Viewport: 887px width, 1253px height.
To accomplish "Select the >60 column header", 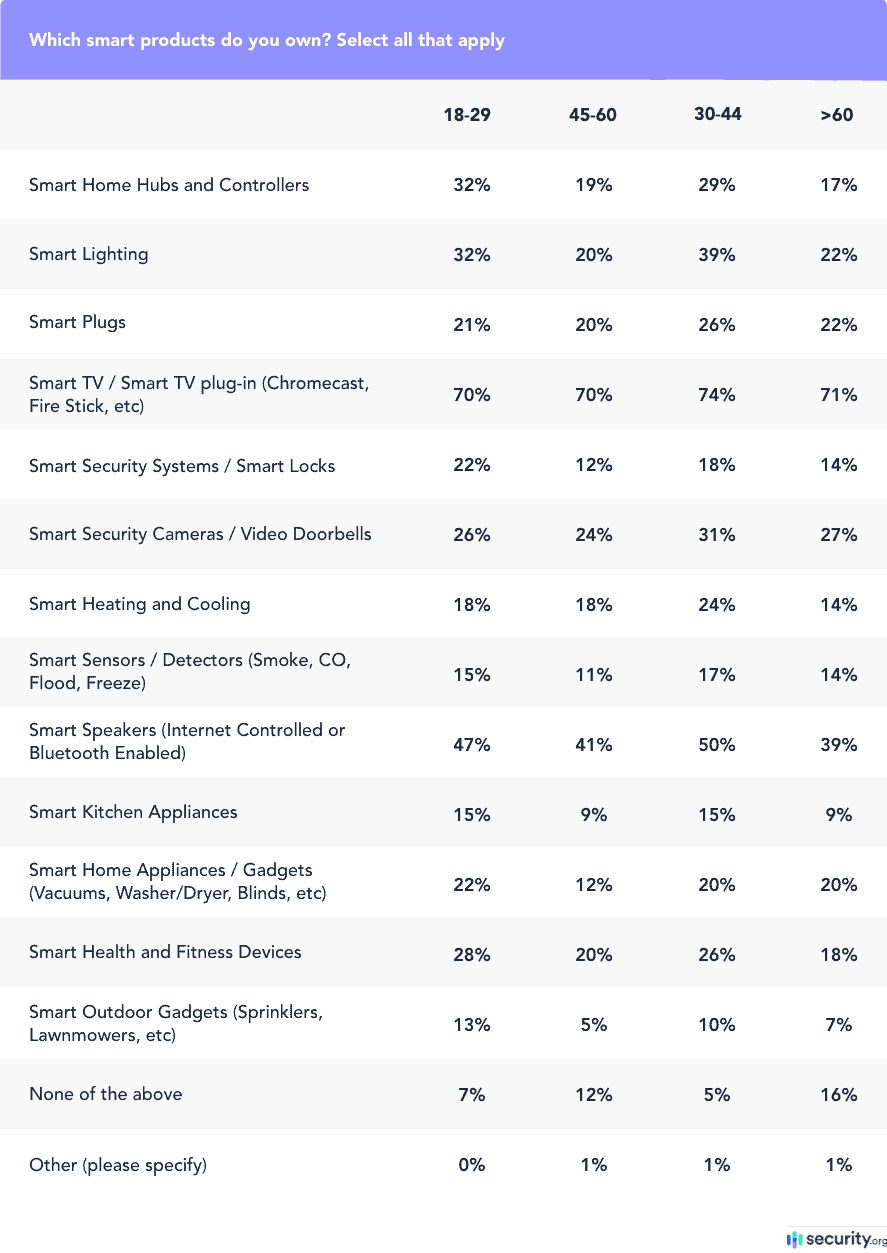I will pyautogui.click(x=837, y=115).
